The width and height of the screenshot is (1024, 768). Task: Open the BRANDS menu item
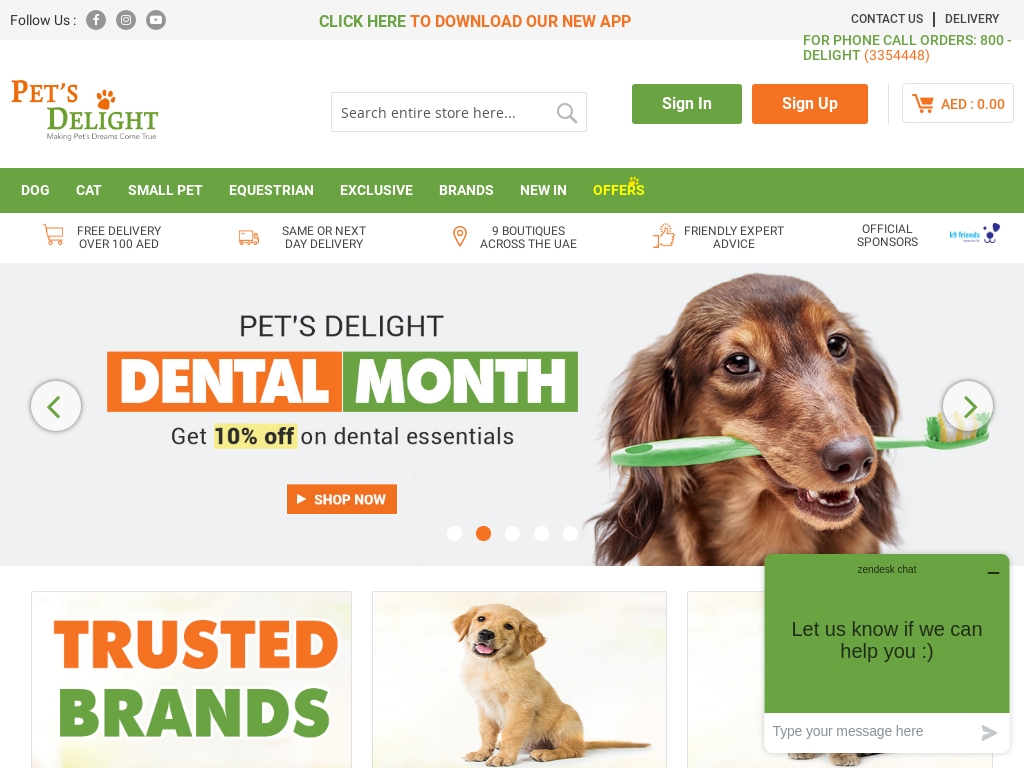pyautogui.click(x=466, y=190)
